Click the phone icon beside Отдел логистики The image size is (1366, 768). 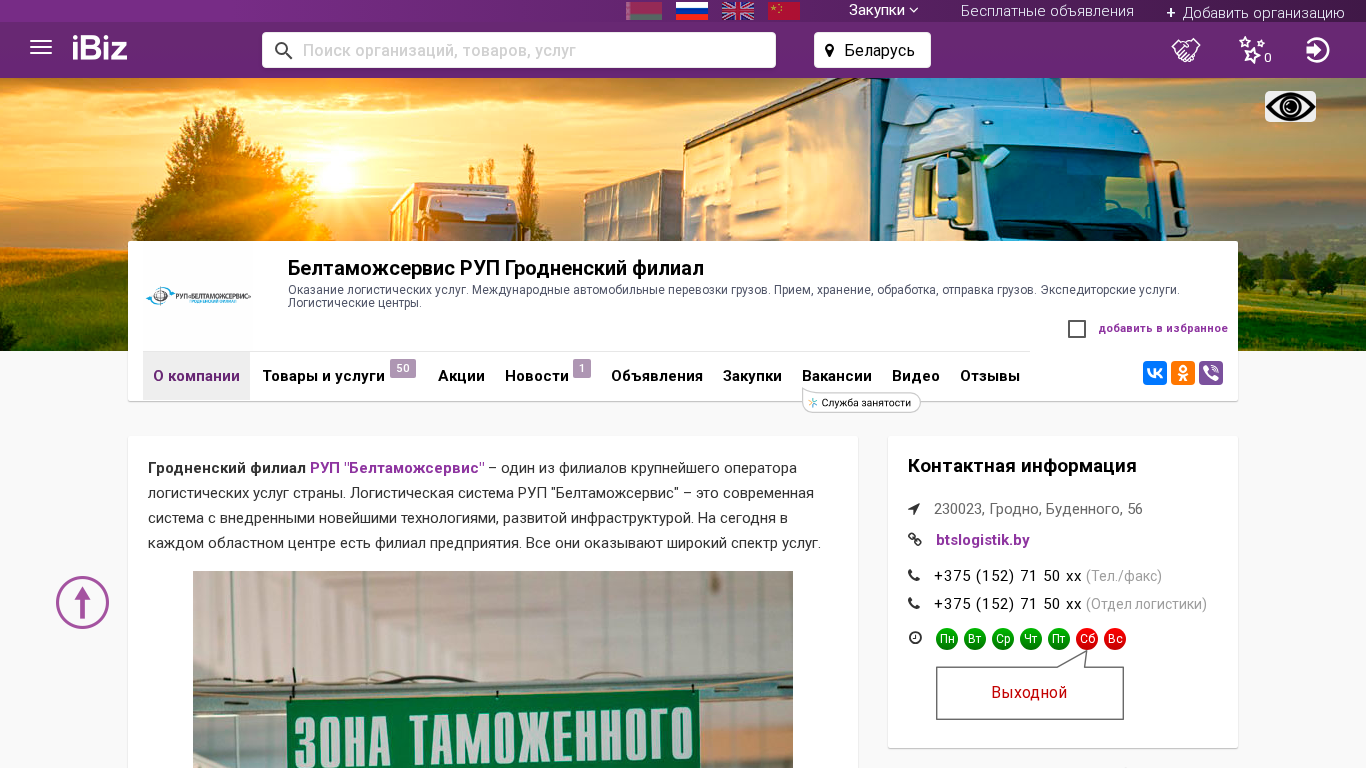(x=914, y=604)
